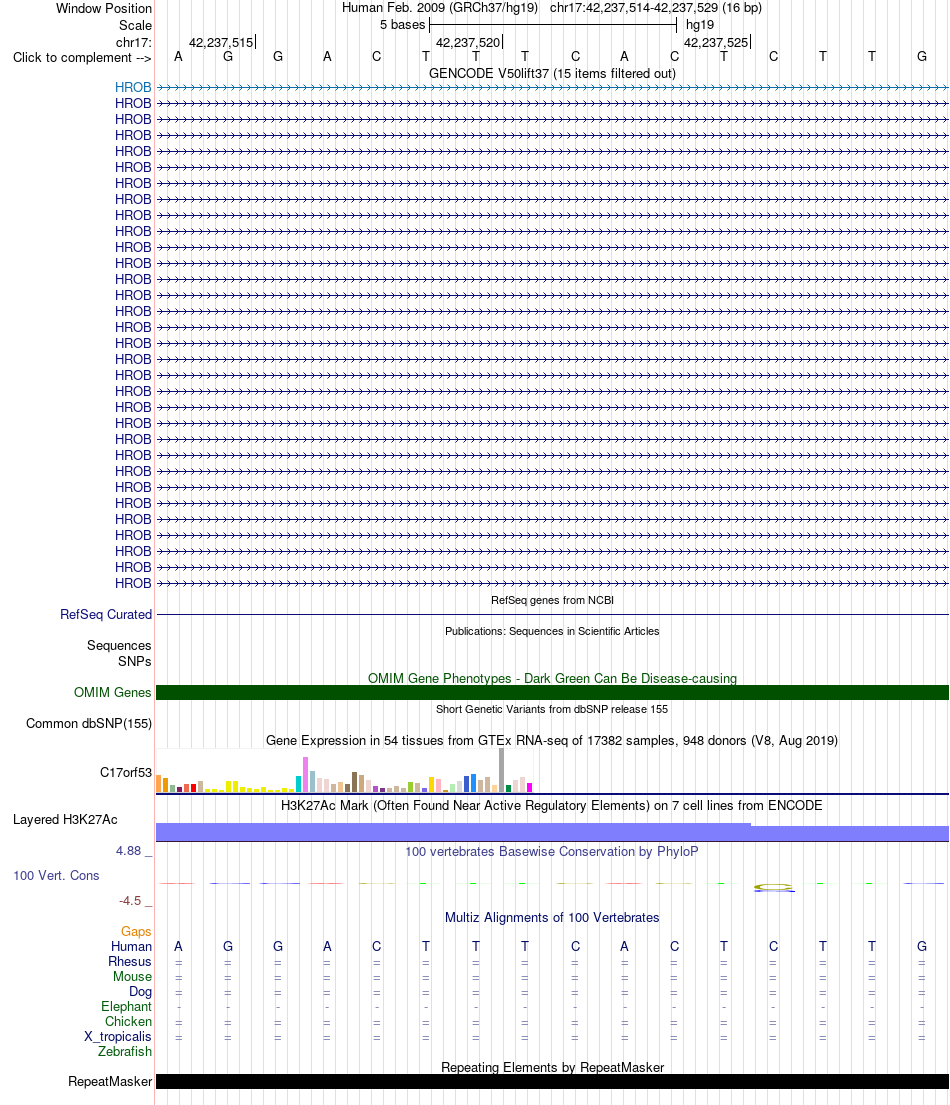Viewport: 950px width, 1105px height.
Task: Click the tall pink bar in GTEx chart
Action: pos(306,774)
